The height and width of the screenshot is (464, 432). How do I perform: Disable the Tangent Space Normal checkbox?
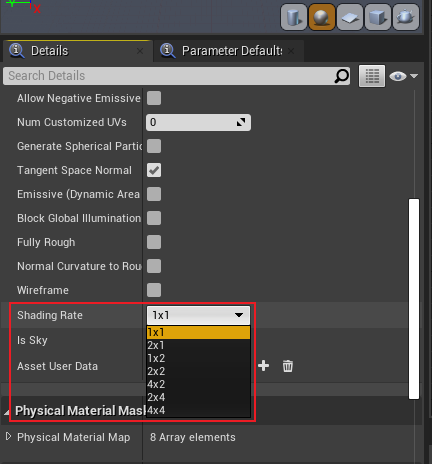154,170
